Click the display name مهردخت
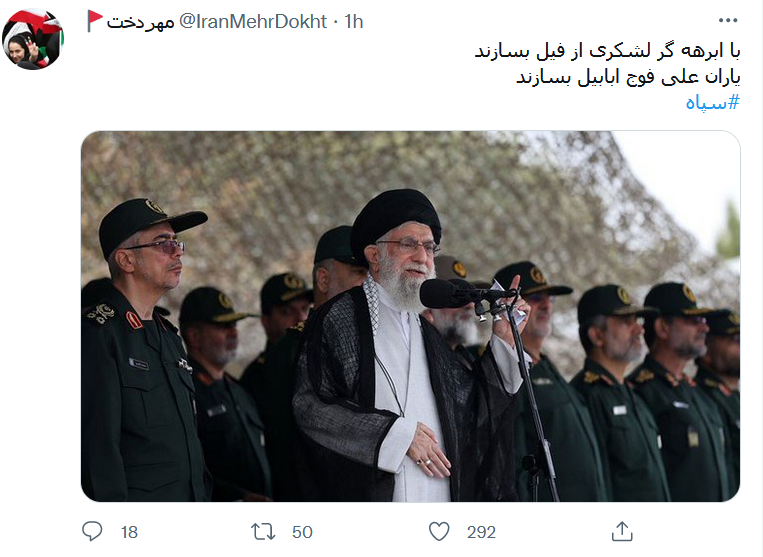 140,22
